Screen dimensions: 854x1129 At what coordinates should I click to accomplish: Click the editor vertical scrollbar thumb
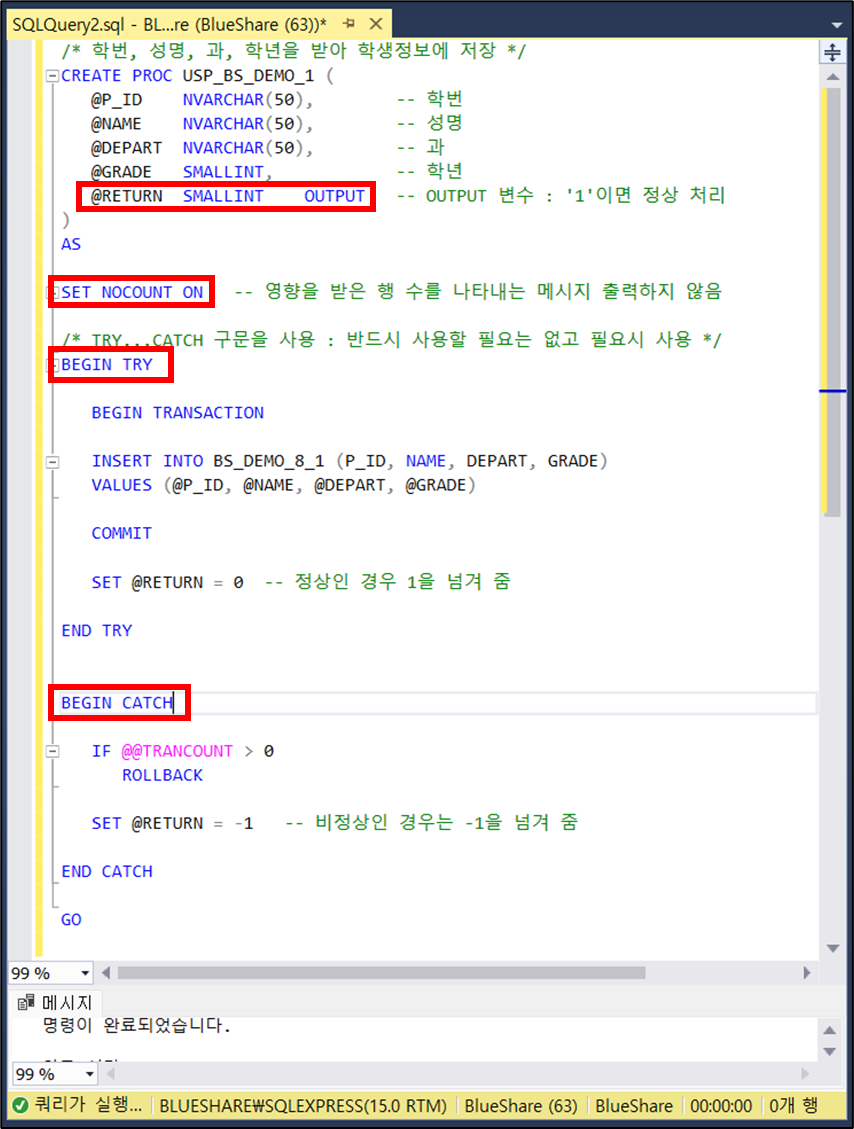[832, 302]
